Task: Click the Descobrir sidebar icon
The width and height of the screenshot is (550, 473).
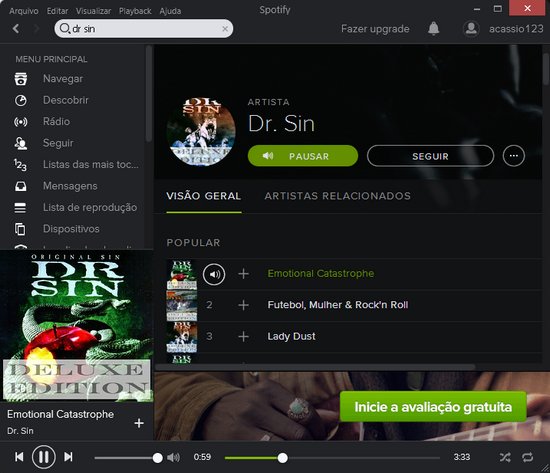Action: [20, 100]
